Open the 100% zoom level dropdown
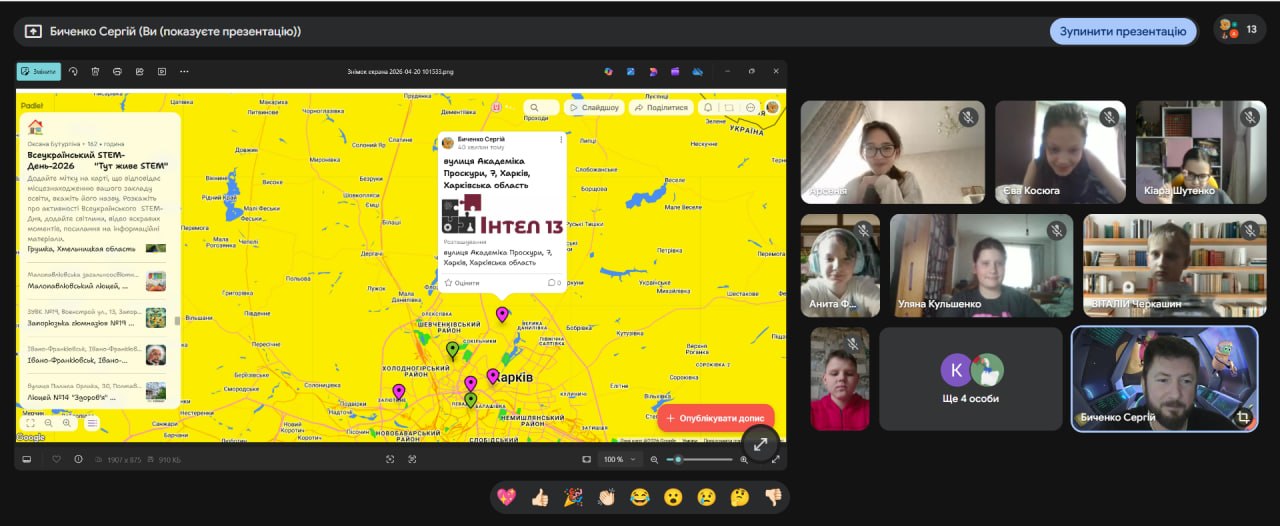The width and height of the screenshot is (1280, 526). (616, 460)
